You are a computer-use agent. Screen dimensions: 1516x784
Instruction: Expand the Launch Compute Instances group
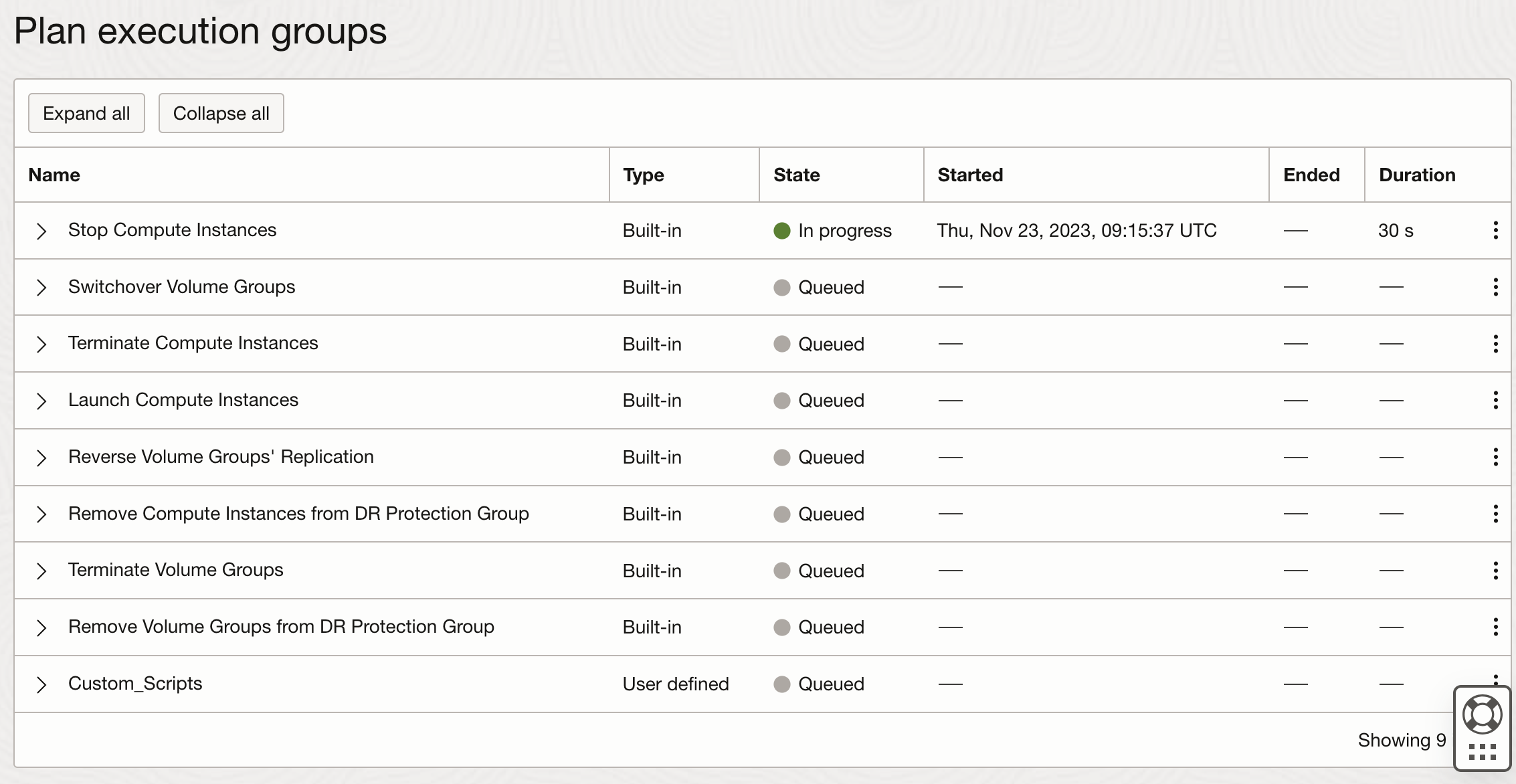click(x=41, y=401)
